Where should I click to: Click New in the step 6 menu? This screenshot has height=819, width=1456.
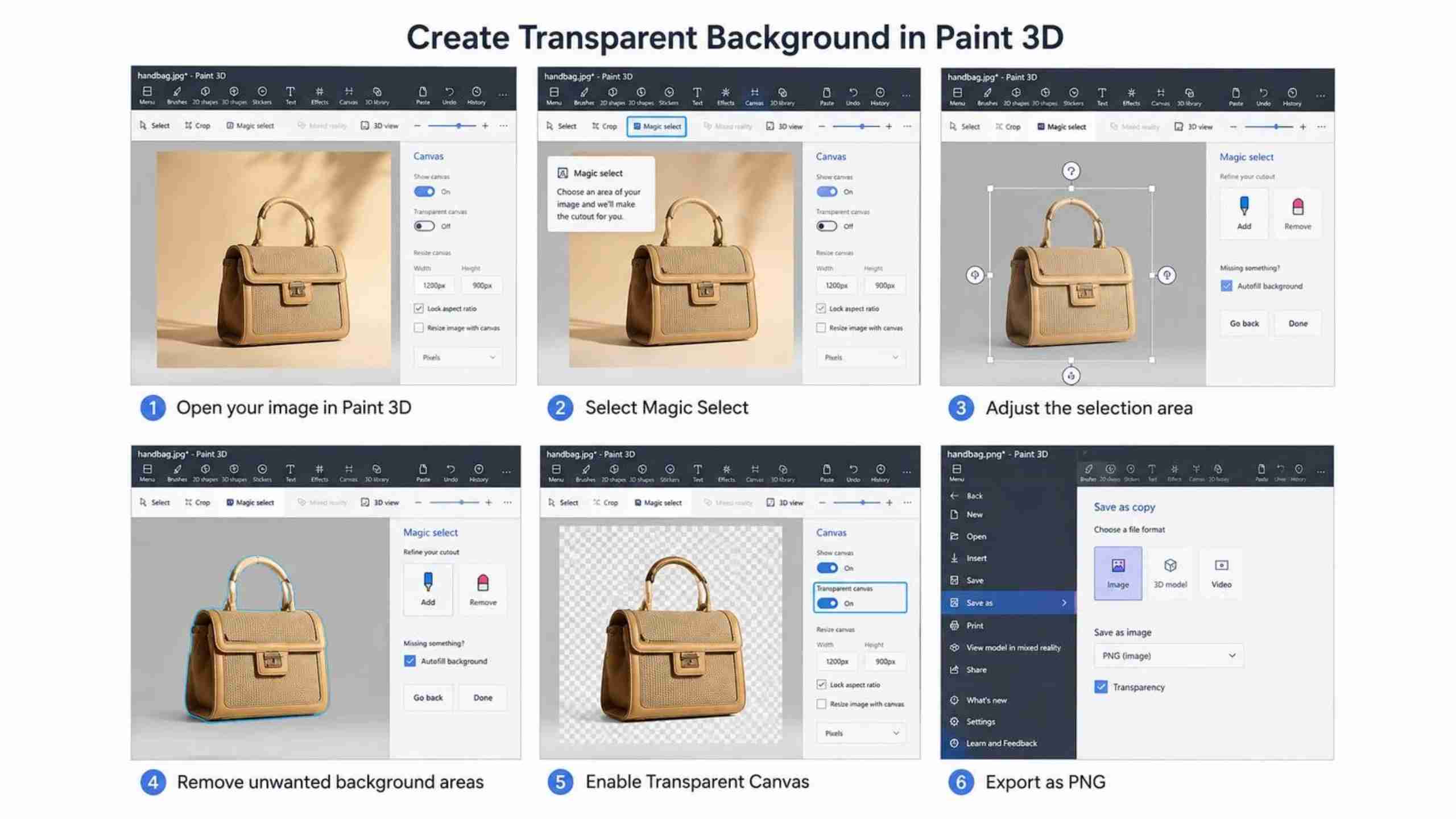pyautogui.click(x=1008, y=514)
